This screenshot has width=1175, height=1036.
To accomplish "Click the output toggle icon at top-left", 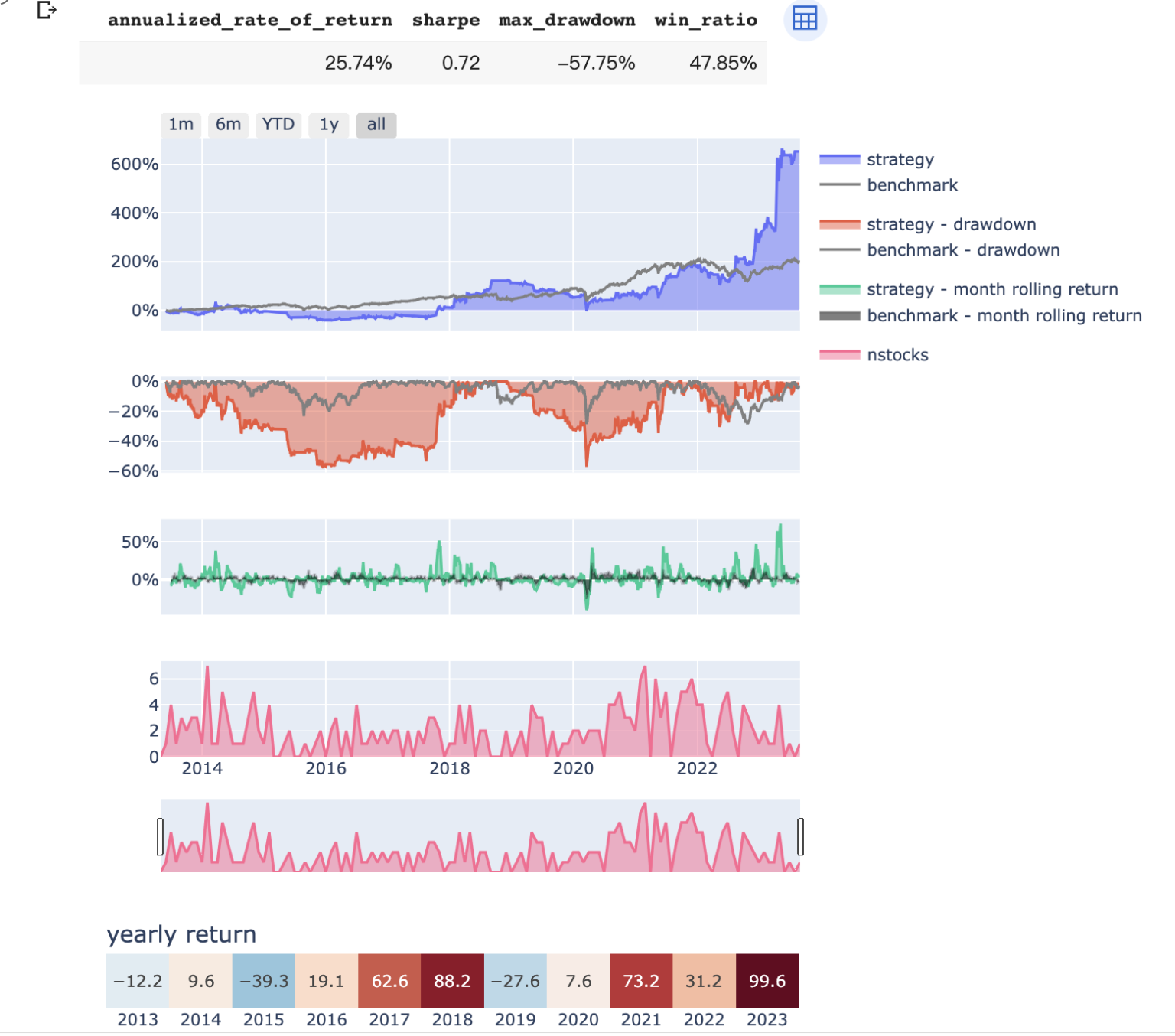I will [x=47, y=10].
